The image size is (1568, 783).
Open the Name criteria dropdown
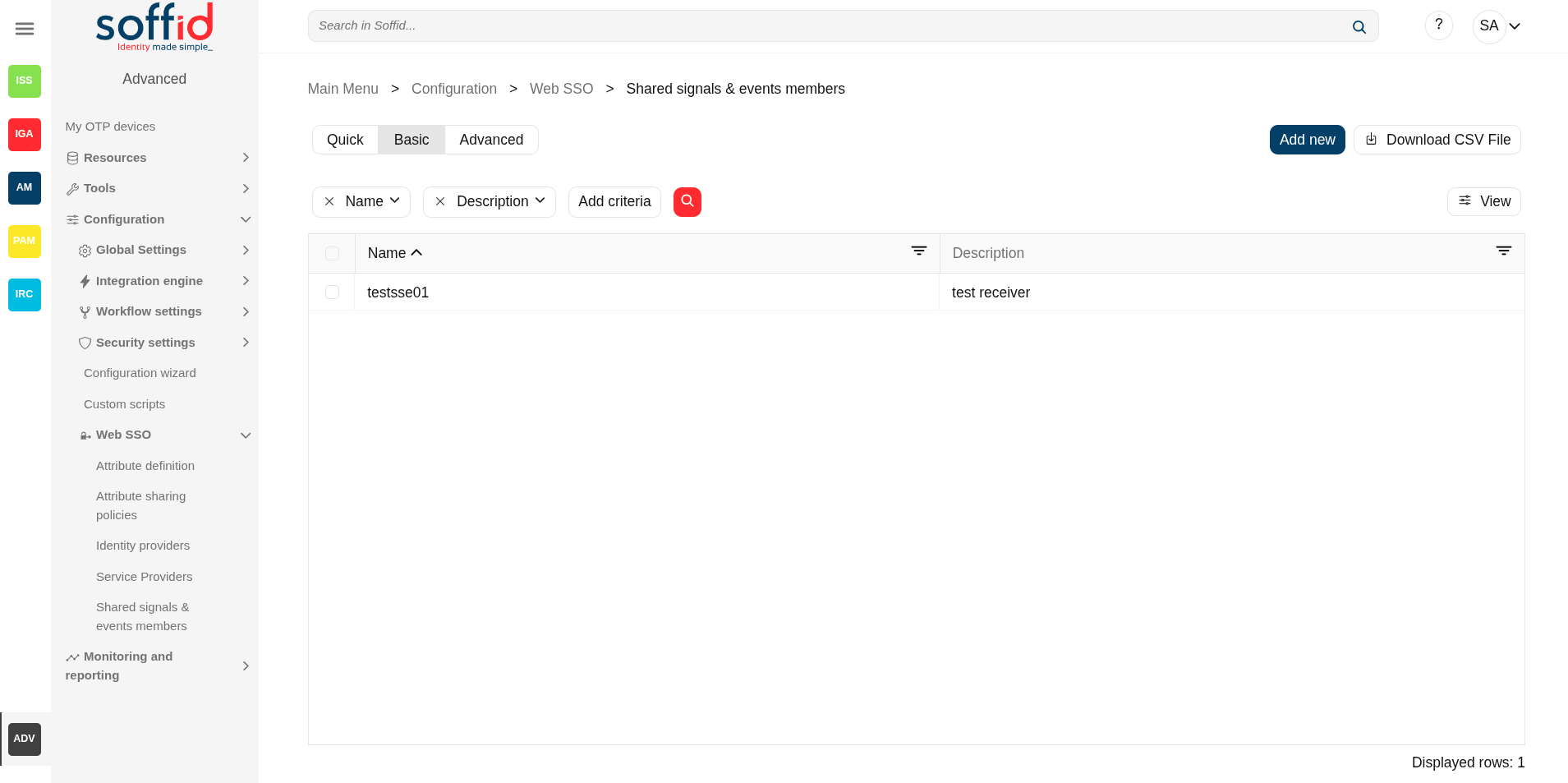(395, 200)
